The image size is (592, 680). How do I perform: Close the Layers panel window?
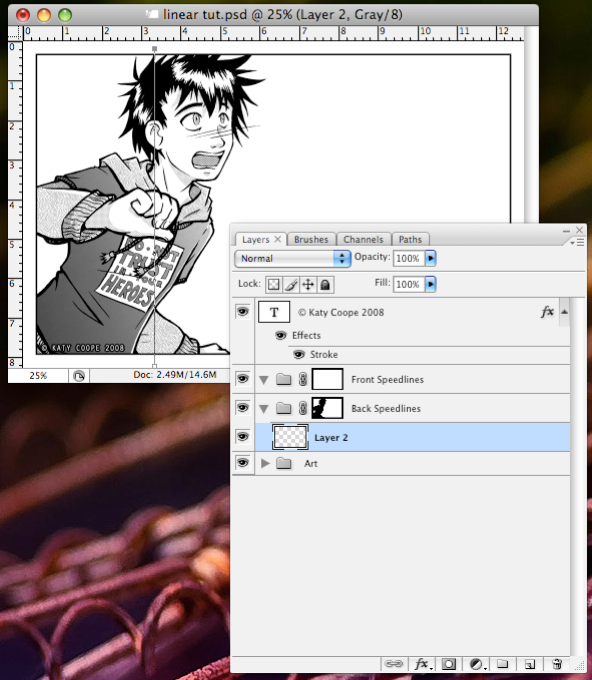[579, 230]
